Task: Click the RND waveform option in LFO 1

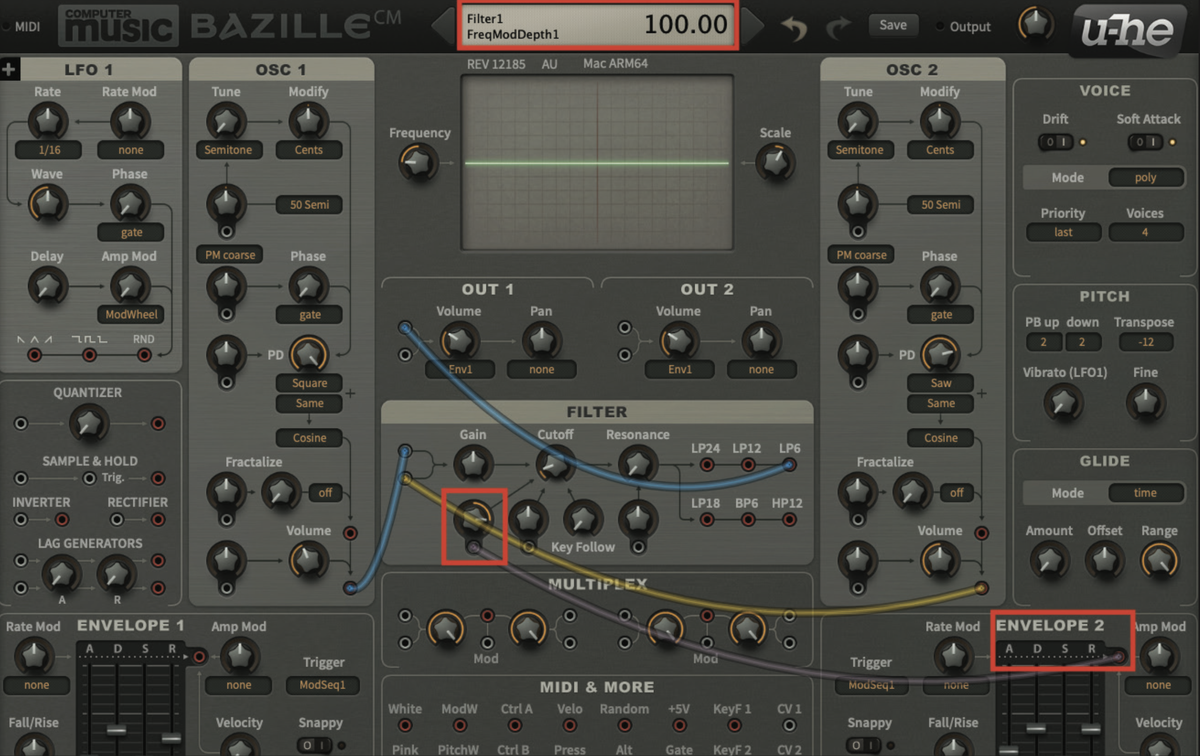Action: click(142, 340)
